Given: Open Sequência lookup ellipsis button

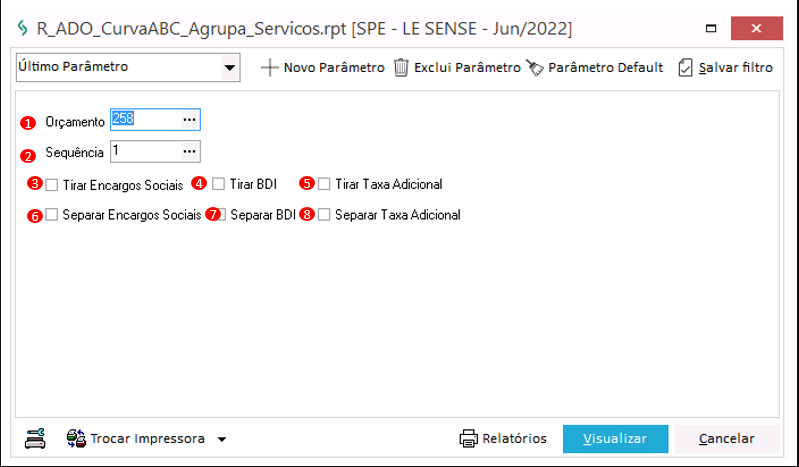Looking at the screenshot, I should (x=190, y=151).
